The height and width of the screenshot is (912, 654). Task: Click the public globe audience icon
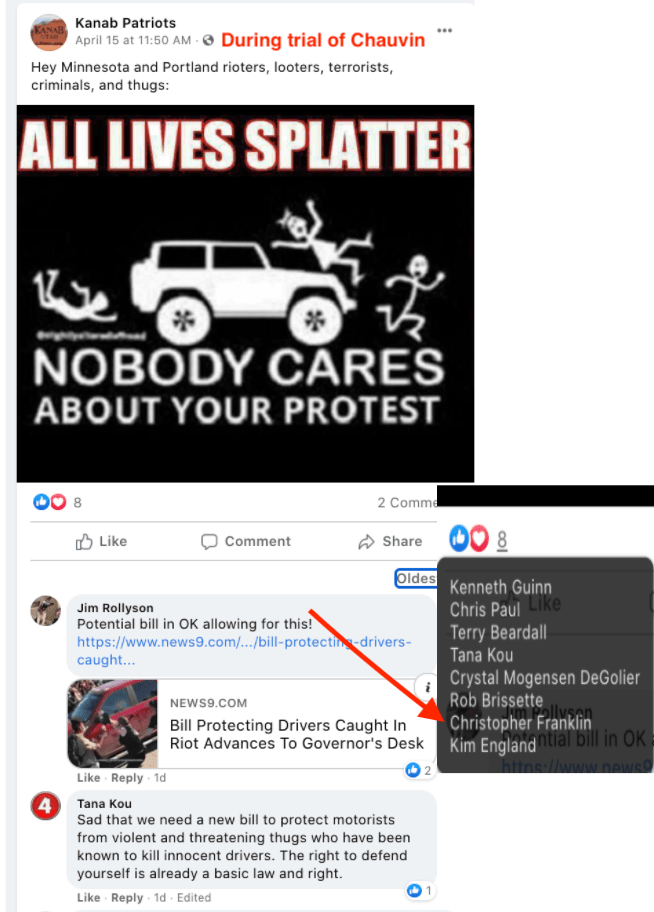click(x=208, y=40)
